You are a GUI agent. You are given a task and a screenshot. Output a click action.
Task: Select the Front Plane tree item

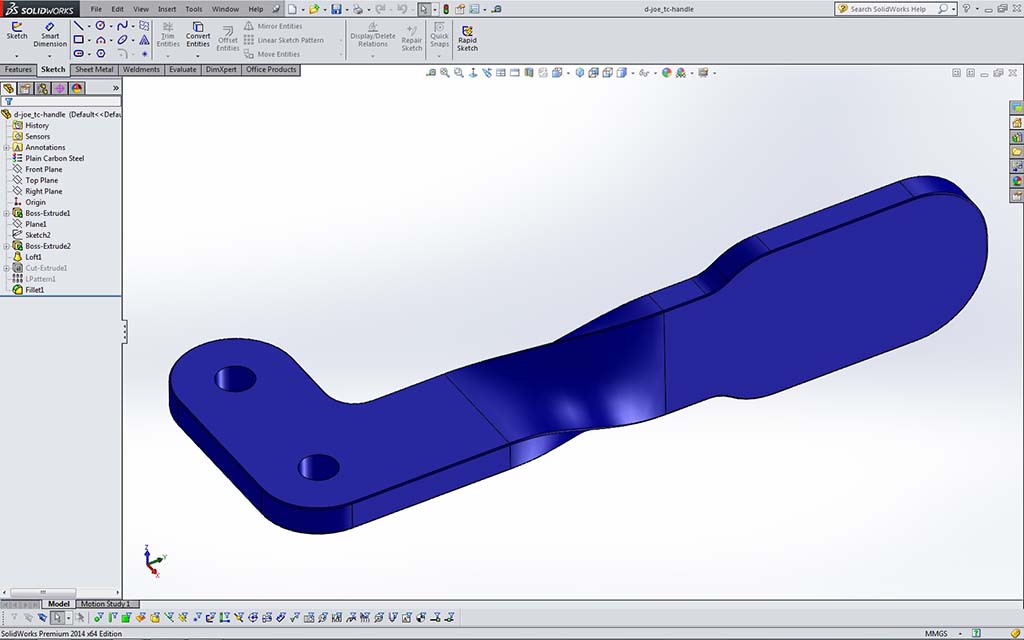pos(43,169)
